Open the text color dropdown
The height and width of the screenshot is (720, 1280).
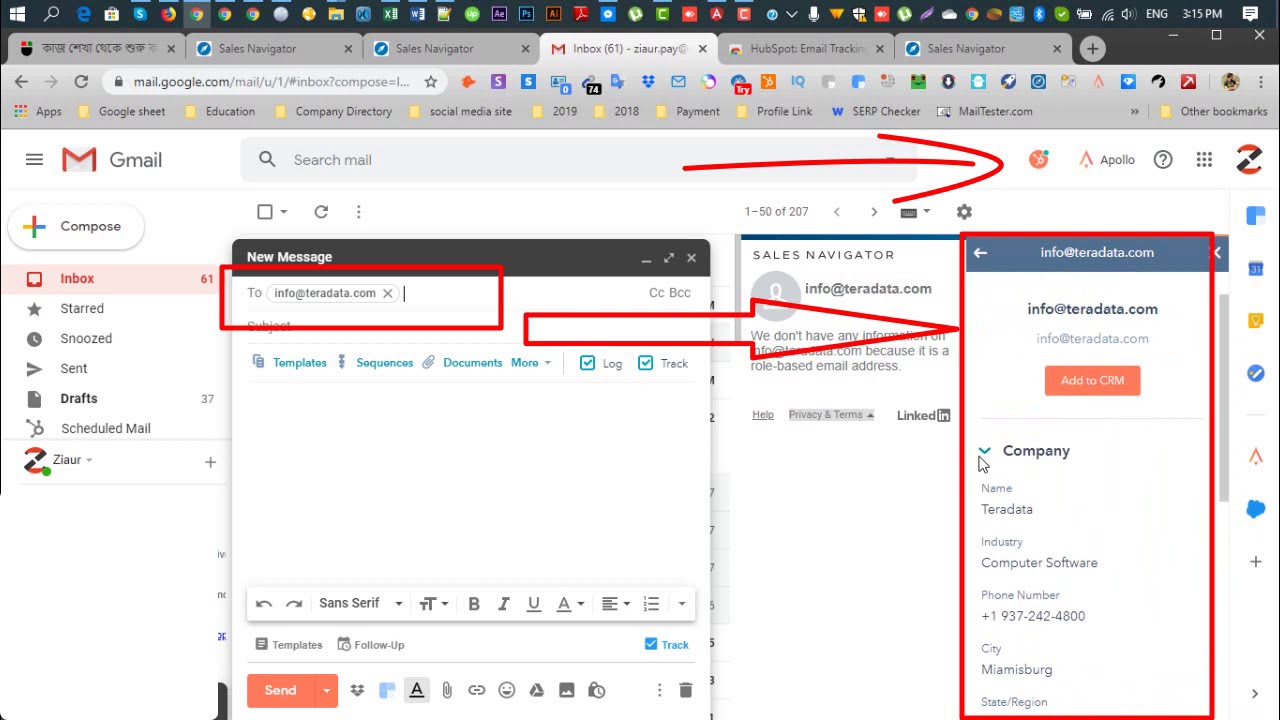coord(570,603)
